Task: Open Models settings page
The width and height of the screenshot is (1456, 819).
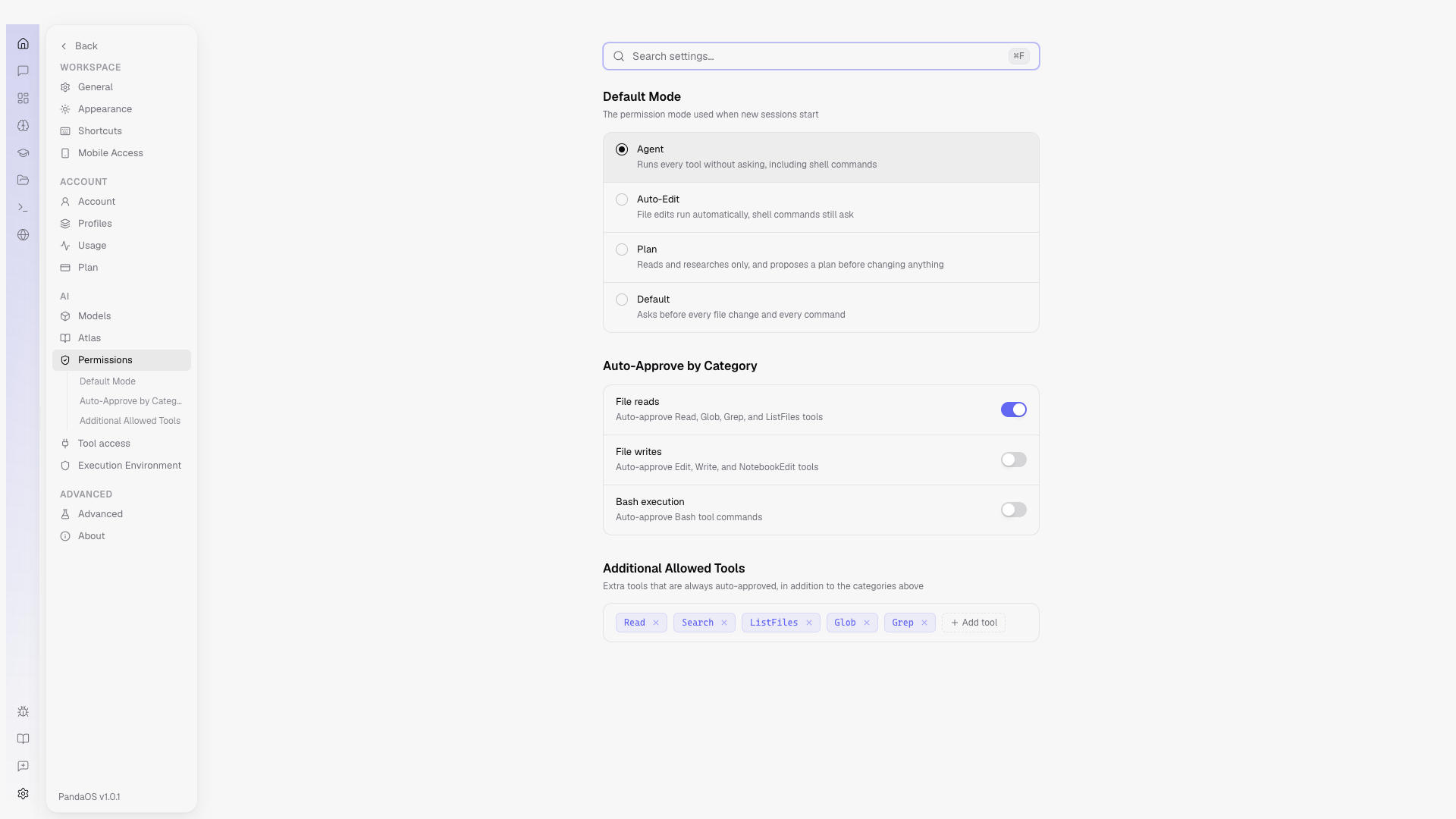Action: (121, 316)
